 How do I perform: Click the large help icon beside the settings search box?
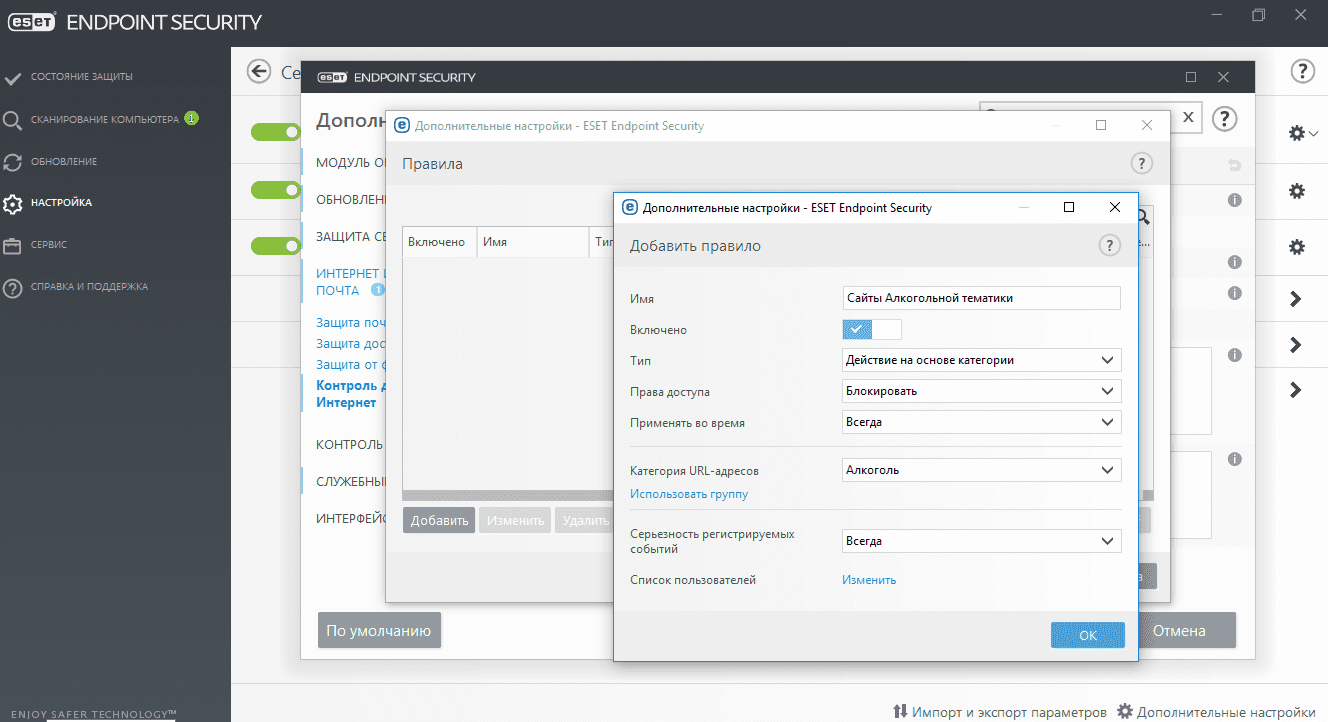1225,118
